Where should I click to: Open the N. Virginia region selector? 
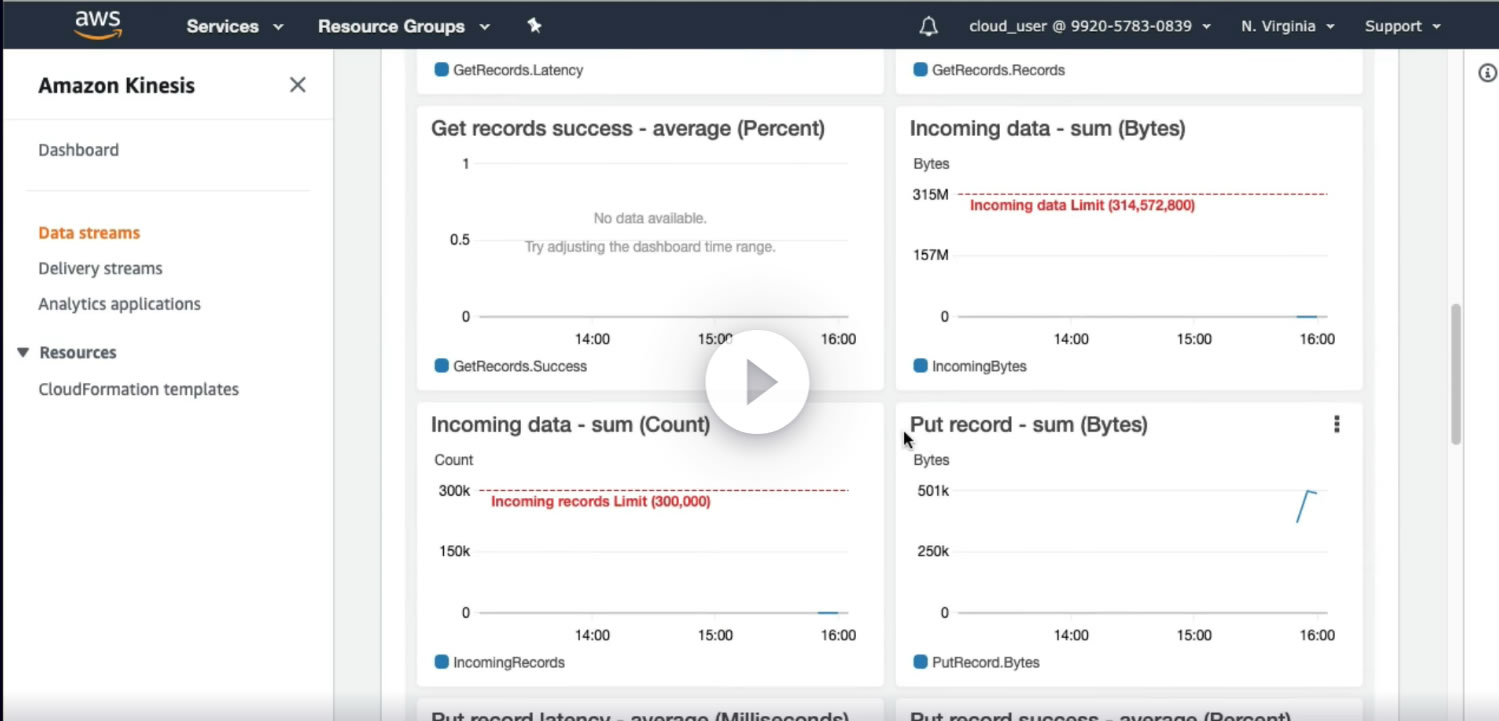coord(1288,26)
